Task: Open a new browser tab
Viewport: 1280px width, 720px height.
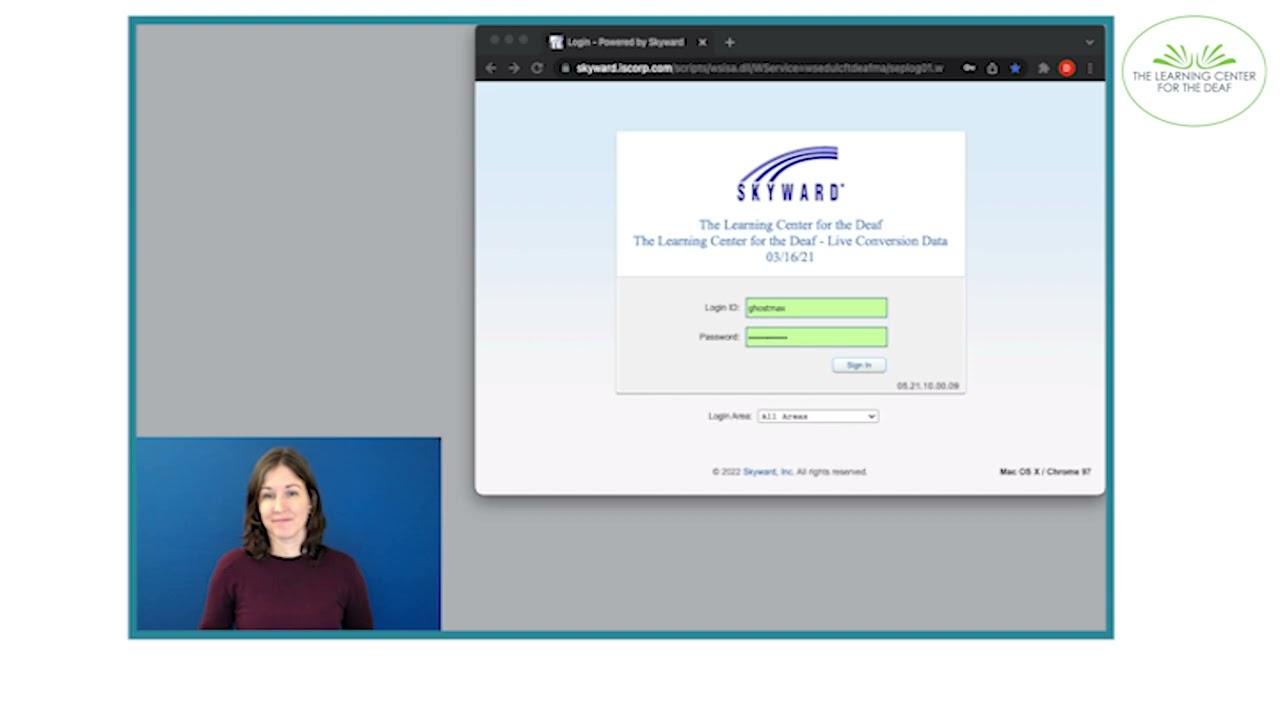Action: click(729, 42)
